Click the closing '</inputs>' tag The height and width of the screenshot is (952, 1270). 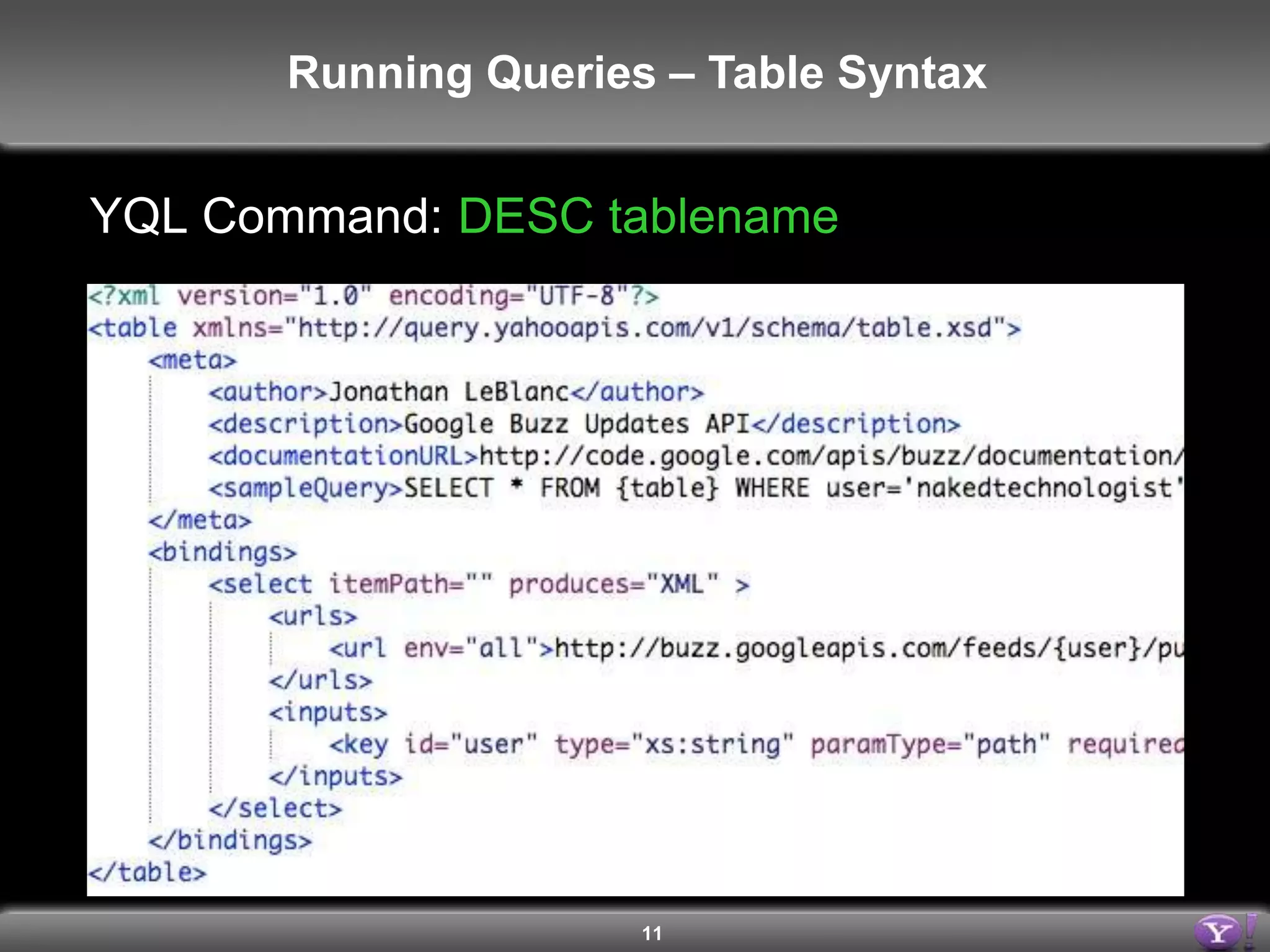(335, 777)
